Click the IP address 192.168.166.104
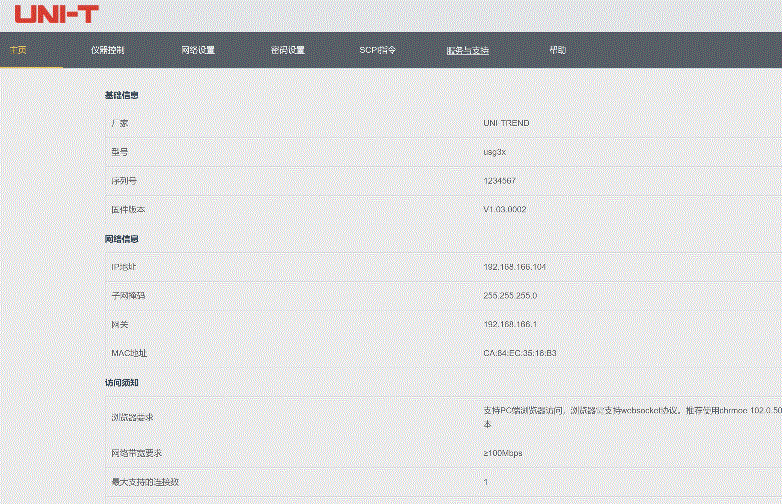The image size is (782, 504). coord(514,267)
